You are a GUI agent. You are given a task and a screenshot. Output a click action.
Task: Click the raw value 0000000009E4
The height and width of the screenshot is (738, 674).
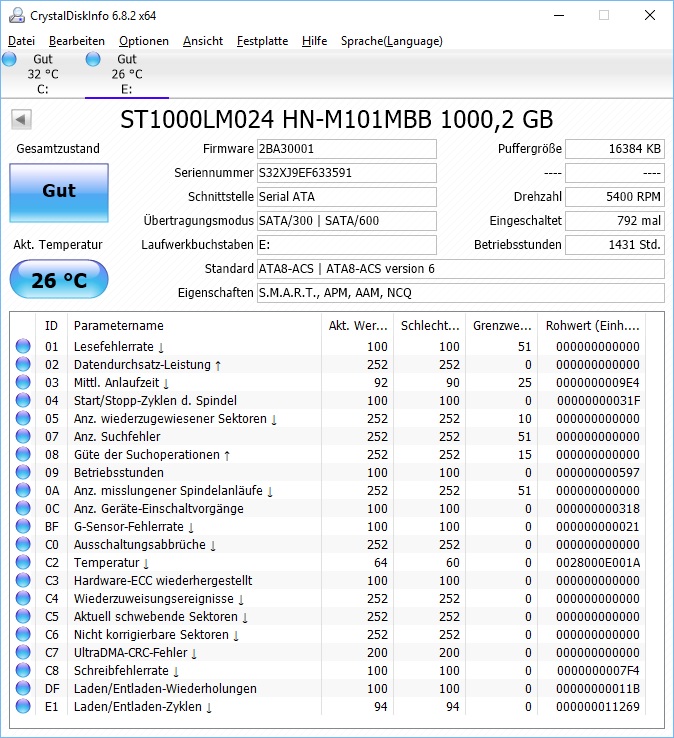[x=598, y=382]
